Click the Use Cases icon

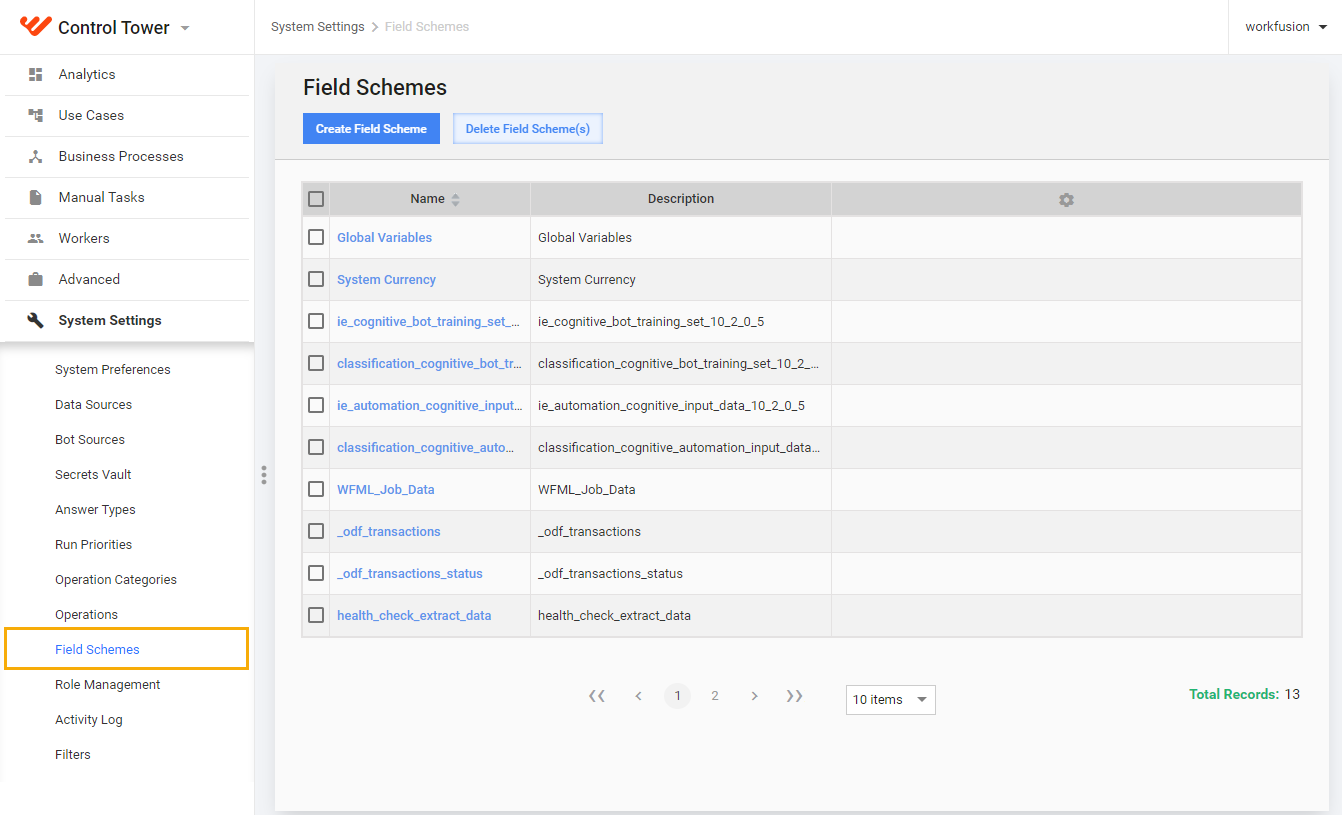pos(36,116)
